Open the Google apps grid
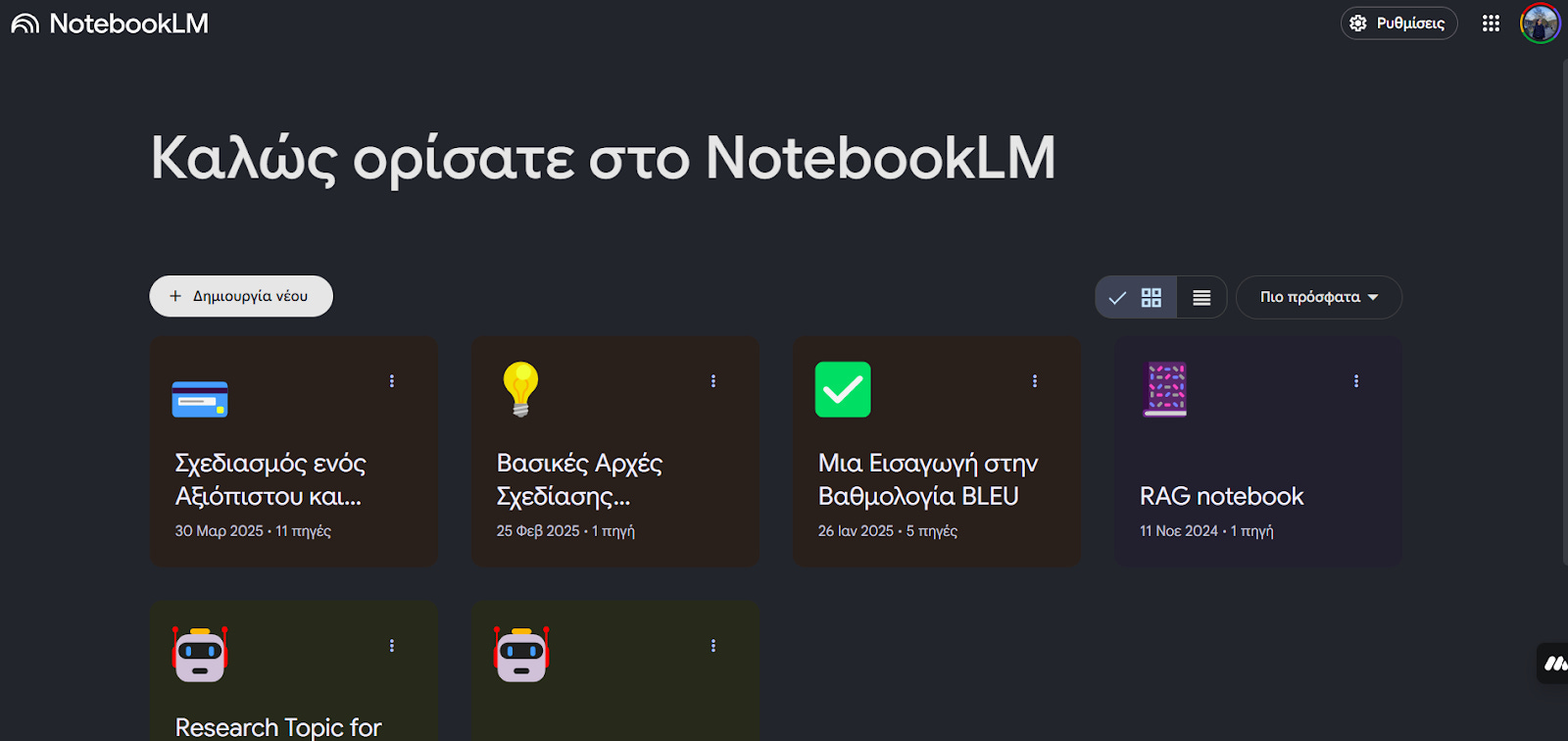This screenshot has width=1568, height=741. coord(1491,24)
